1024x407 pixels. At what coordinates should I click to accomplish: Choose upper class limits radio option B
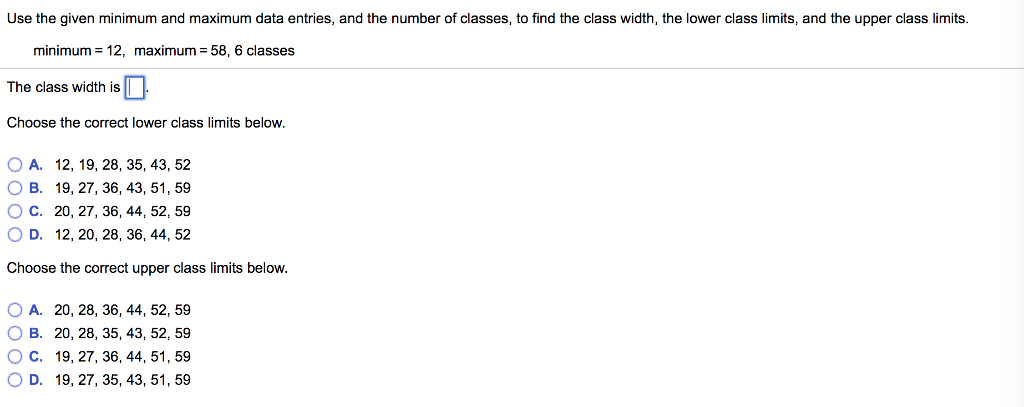pyautogui.click(x=16, y=334)
